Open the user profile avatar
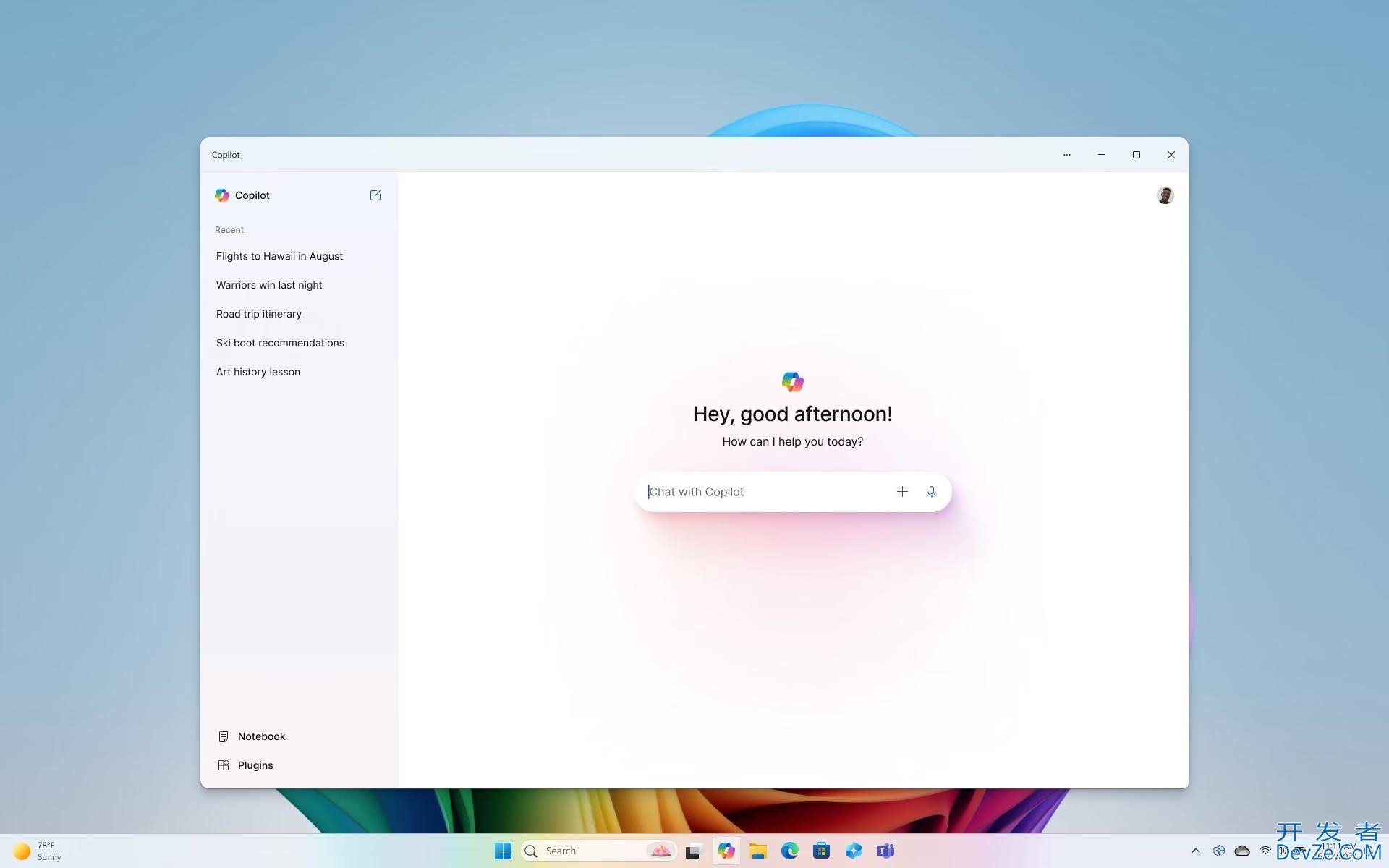Image resolution: width=1389 pixels, height=868 pixels. [1165, 195]
